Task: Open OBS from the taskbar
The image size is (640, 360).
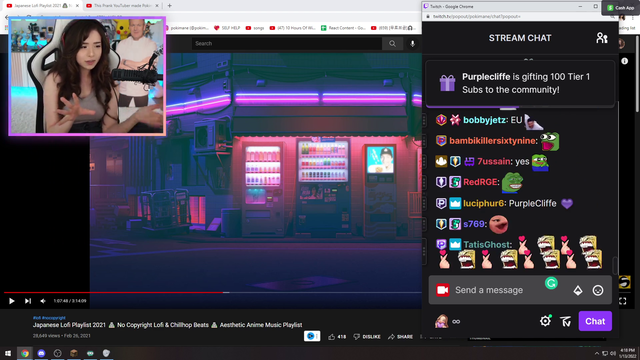Action: pyautogui.click(x=58, y=353)
